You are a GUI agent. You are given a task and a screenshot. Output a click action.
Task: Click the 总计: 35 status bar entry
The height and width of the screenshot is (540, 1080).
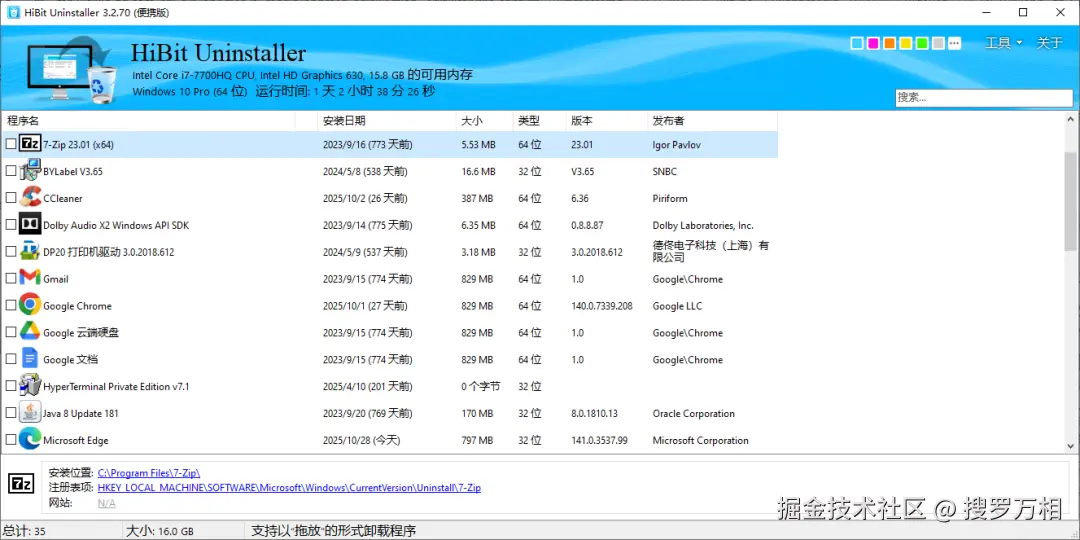click(23, 531)
